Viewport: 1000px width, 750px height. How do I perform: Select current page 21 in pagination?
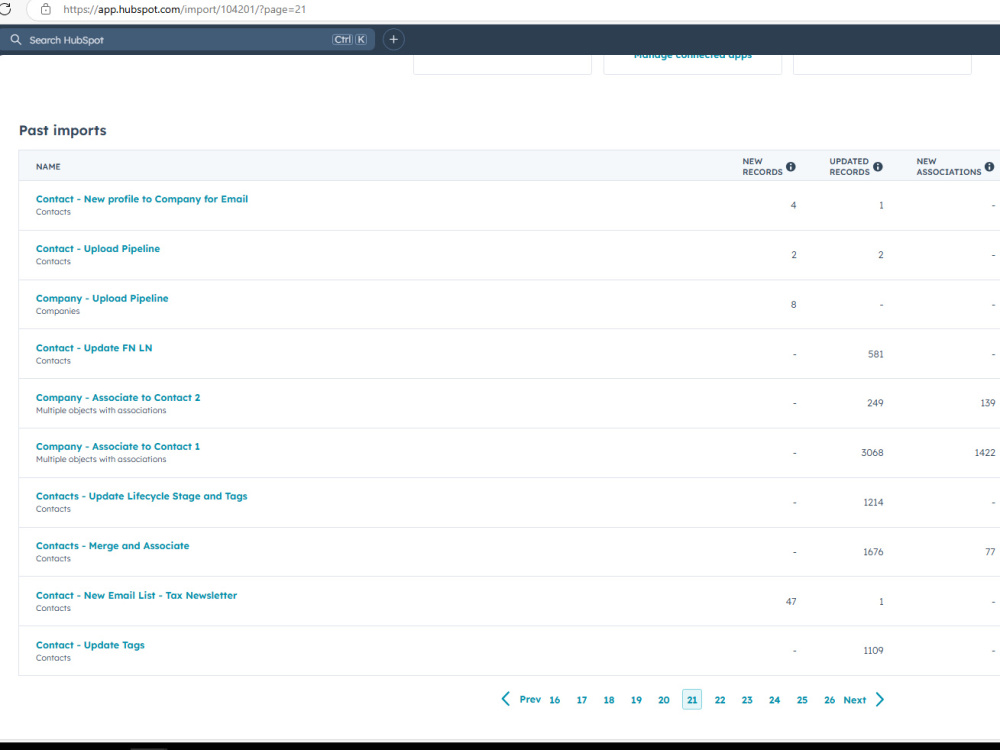coord(692,700)
